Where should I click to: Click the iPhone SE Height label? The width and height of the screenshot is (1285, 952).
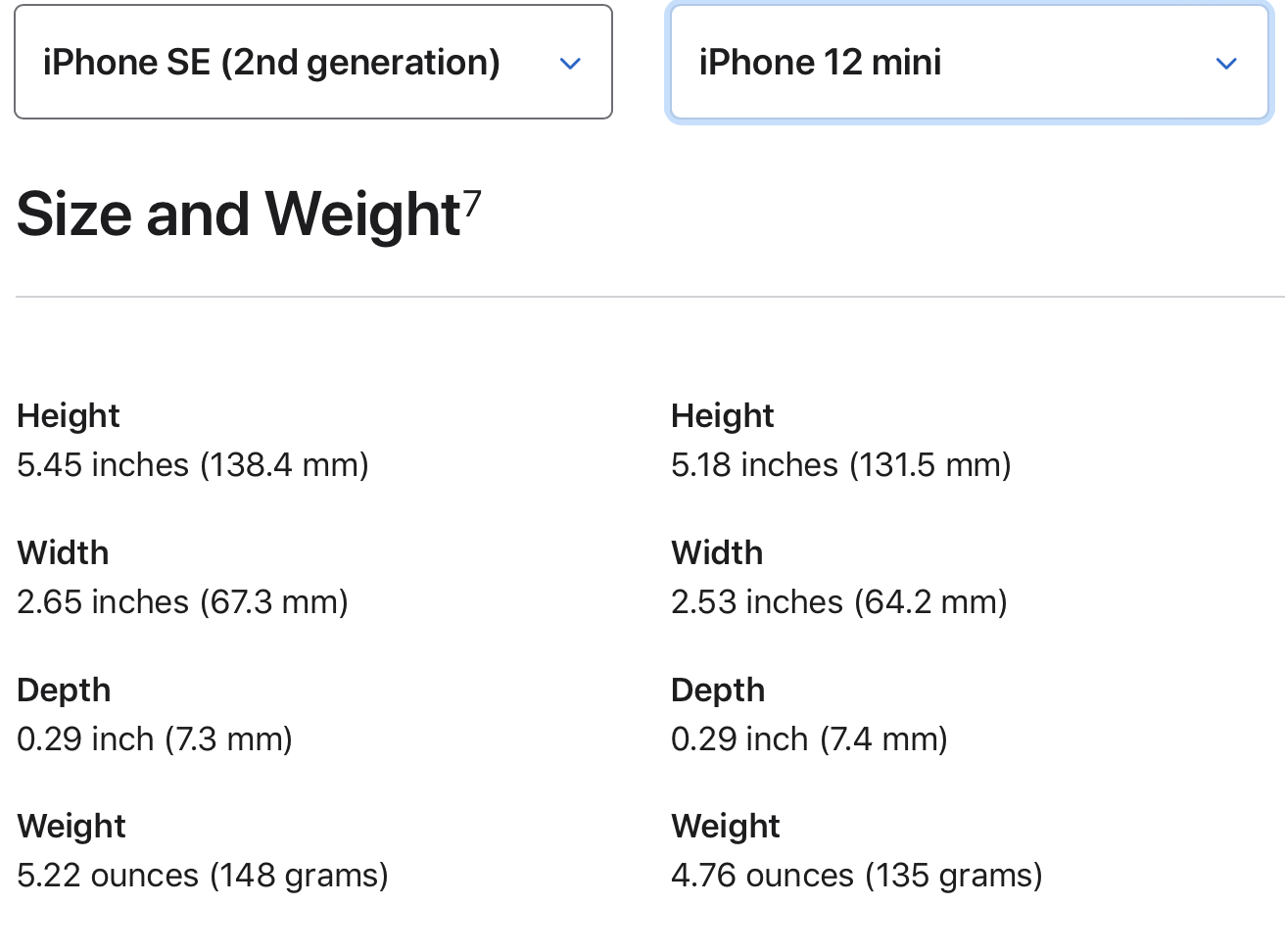pos(69,415)
